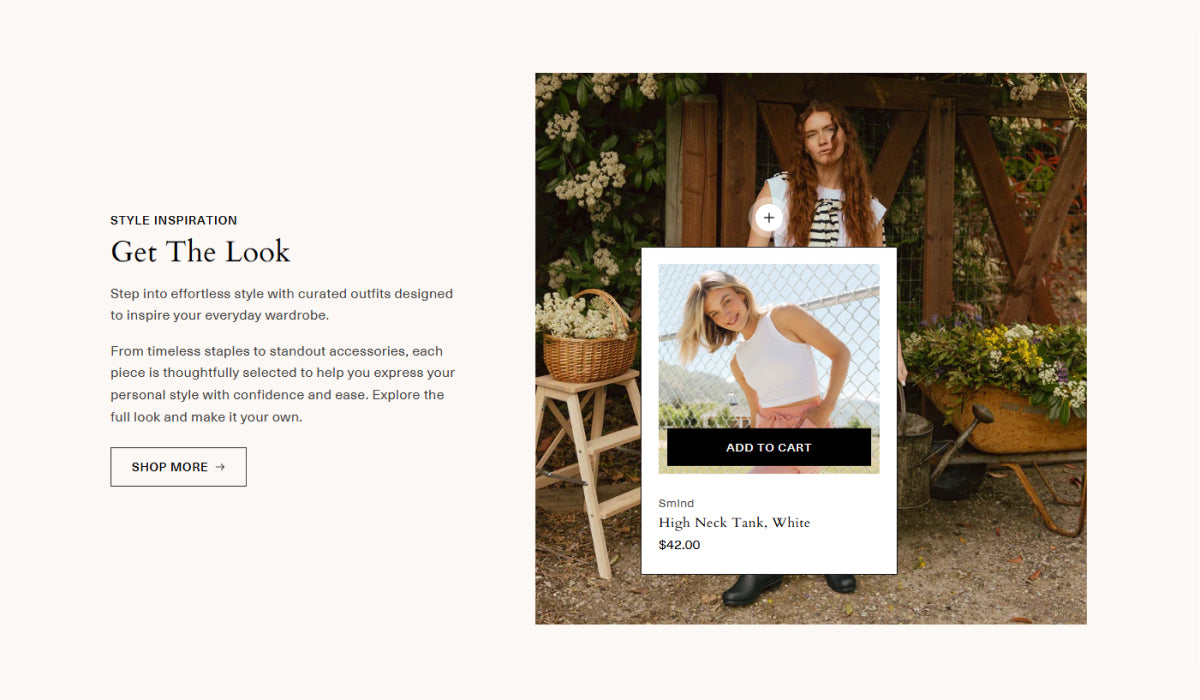Click the Get The Look heading
The image size is (1200, 700).
coord(200,251)
